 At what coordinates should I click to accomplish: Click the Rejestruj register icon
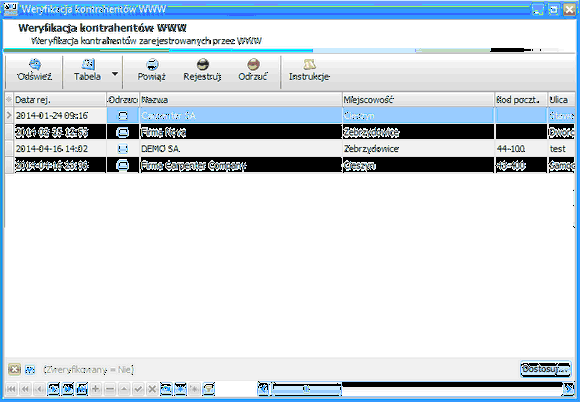(x=203, y=64)
